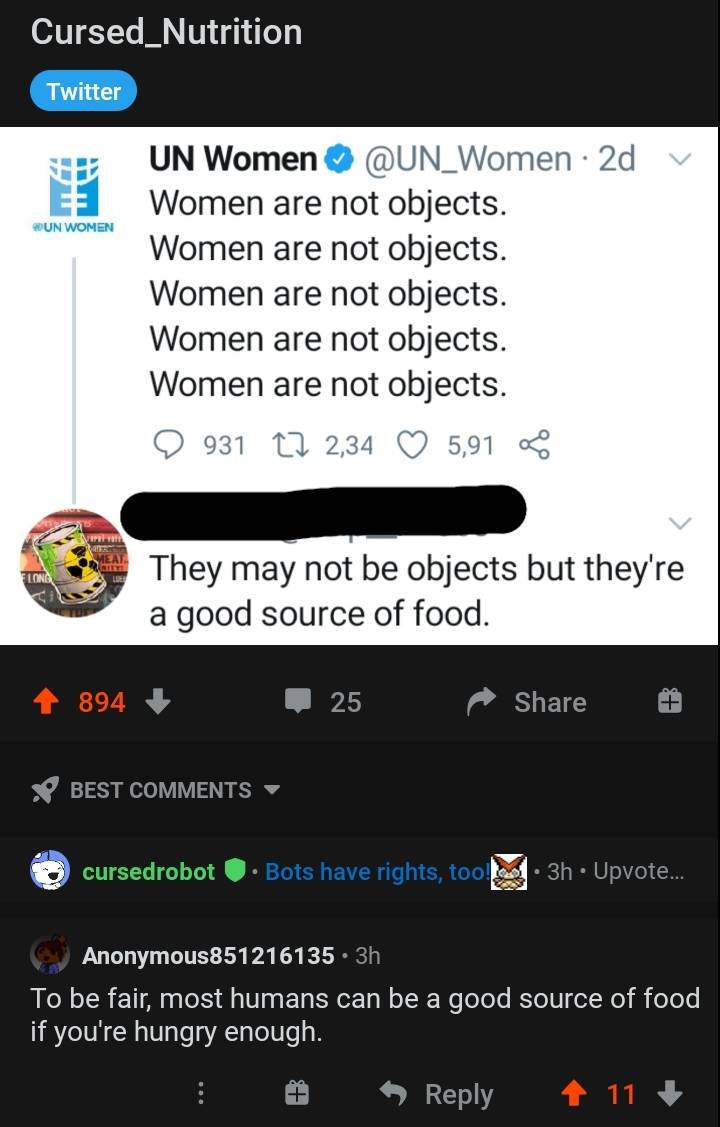Upvote Anonymous851216135's comment
Image resolution: width=720 pixels, height=1127 pixels.
point(573,1094)
